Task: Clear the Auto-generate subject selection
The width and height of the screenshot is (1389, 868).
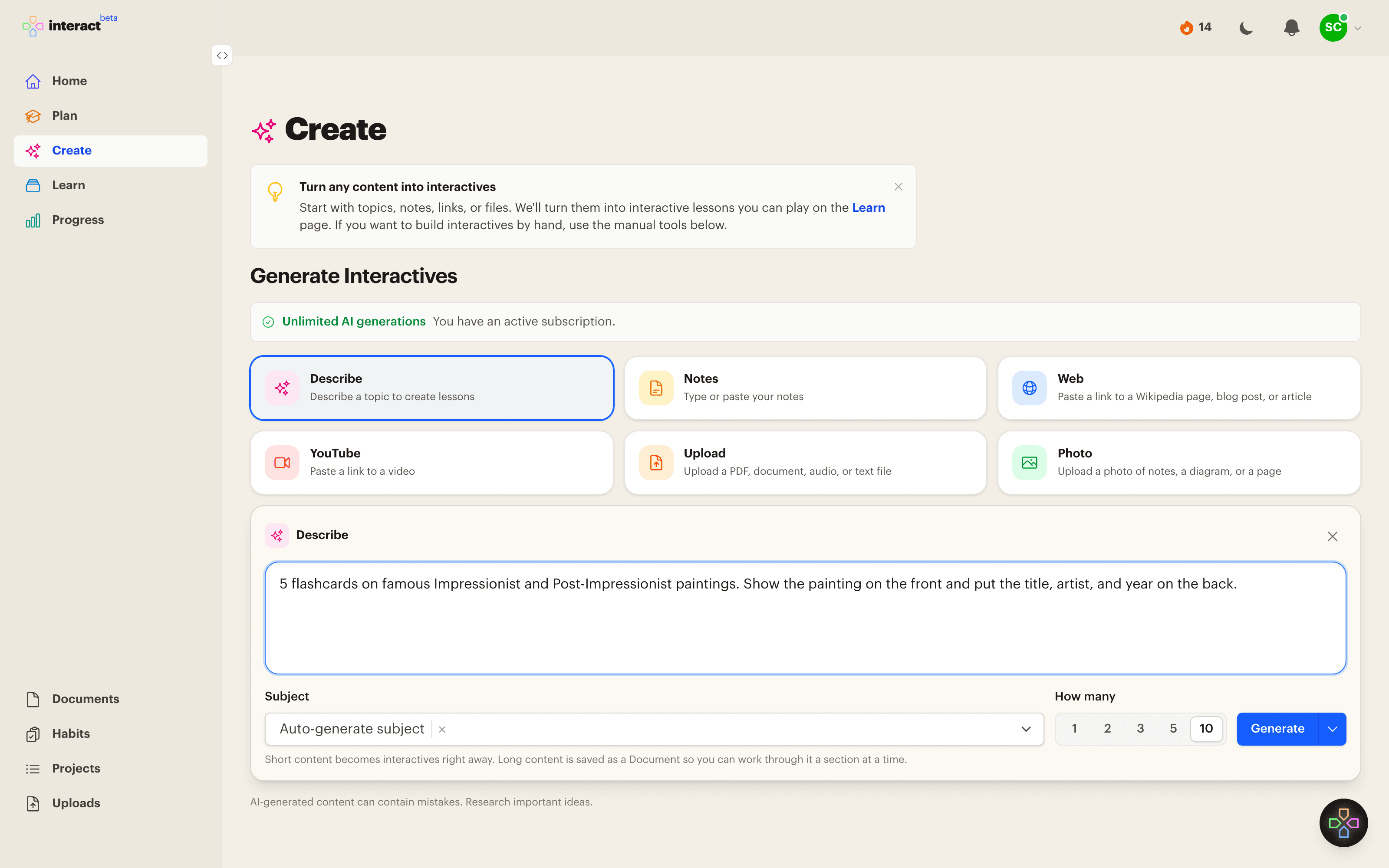Action: (x=442, y=730)
